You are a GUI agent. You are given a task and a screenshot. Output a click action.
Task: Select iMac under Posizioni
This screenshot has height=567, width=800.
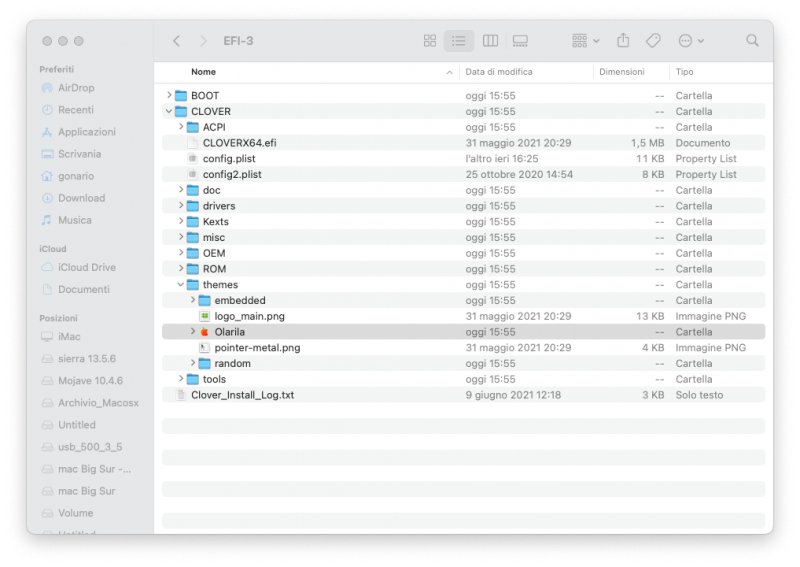(69, 336)
